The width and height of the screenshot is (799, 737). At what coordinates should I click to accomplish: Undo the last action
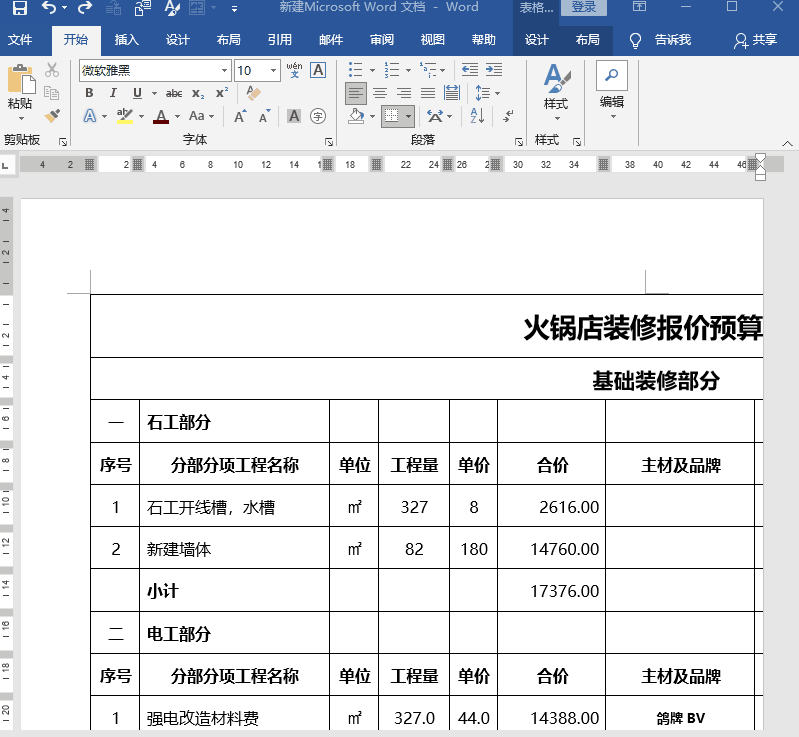click(x=49, y=7)
